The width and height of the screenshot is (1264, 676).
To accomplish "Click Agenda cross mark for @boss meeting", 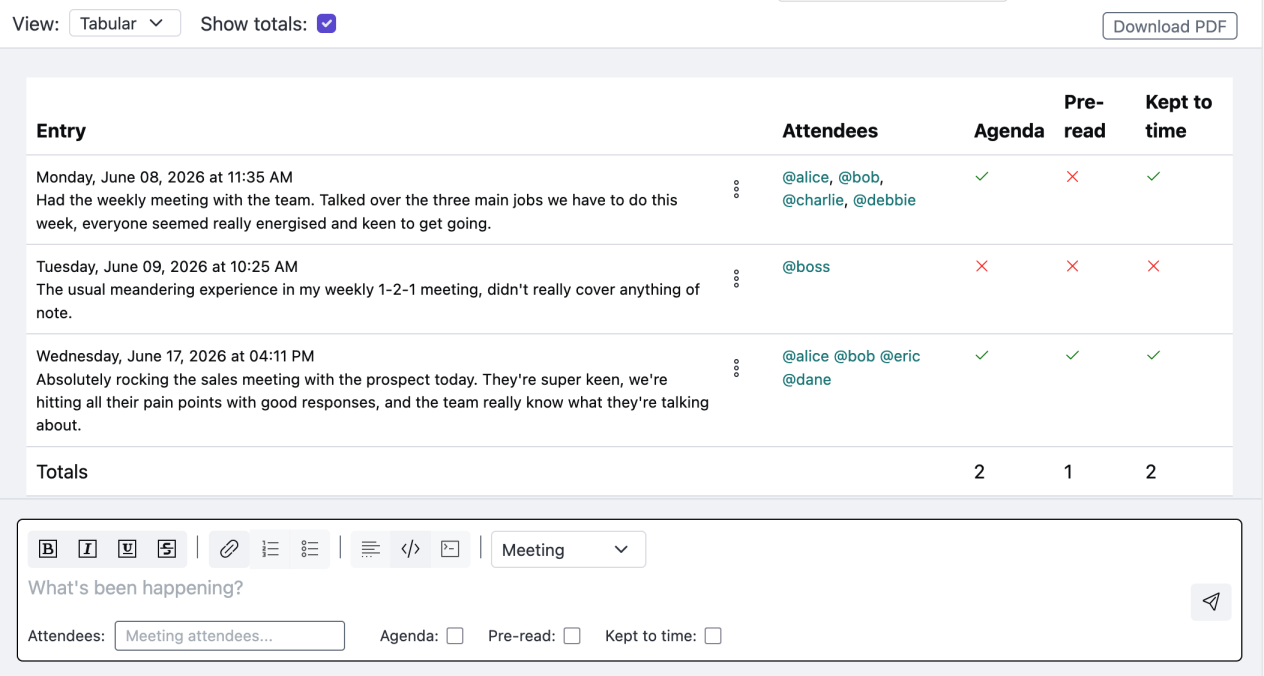I will 982,266.
